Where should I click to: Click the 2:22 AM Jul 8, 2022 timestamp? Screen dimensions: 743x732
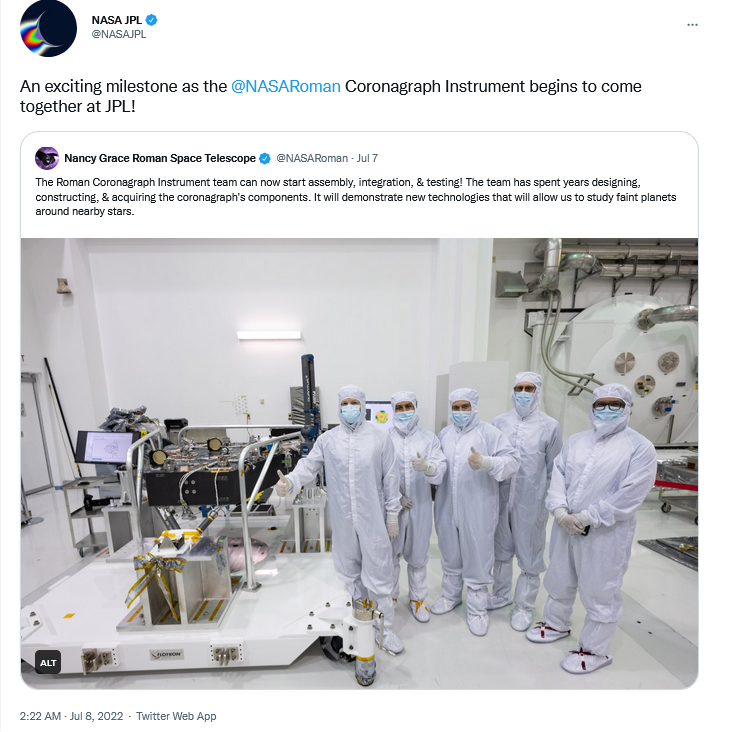pyautogui.click(x=71, y=716)
